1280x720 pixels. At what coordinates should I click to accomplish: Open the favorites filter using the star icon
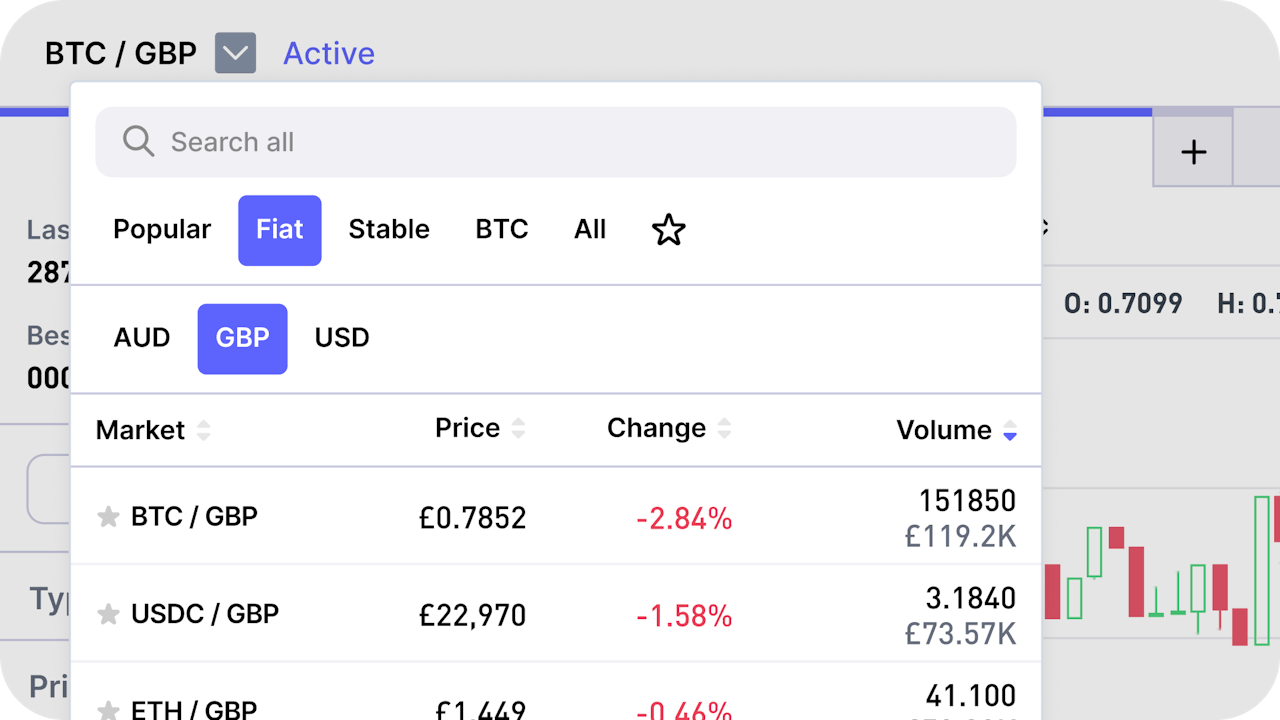(668, 230)
